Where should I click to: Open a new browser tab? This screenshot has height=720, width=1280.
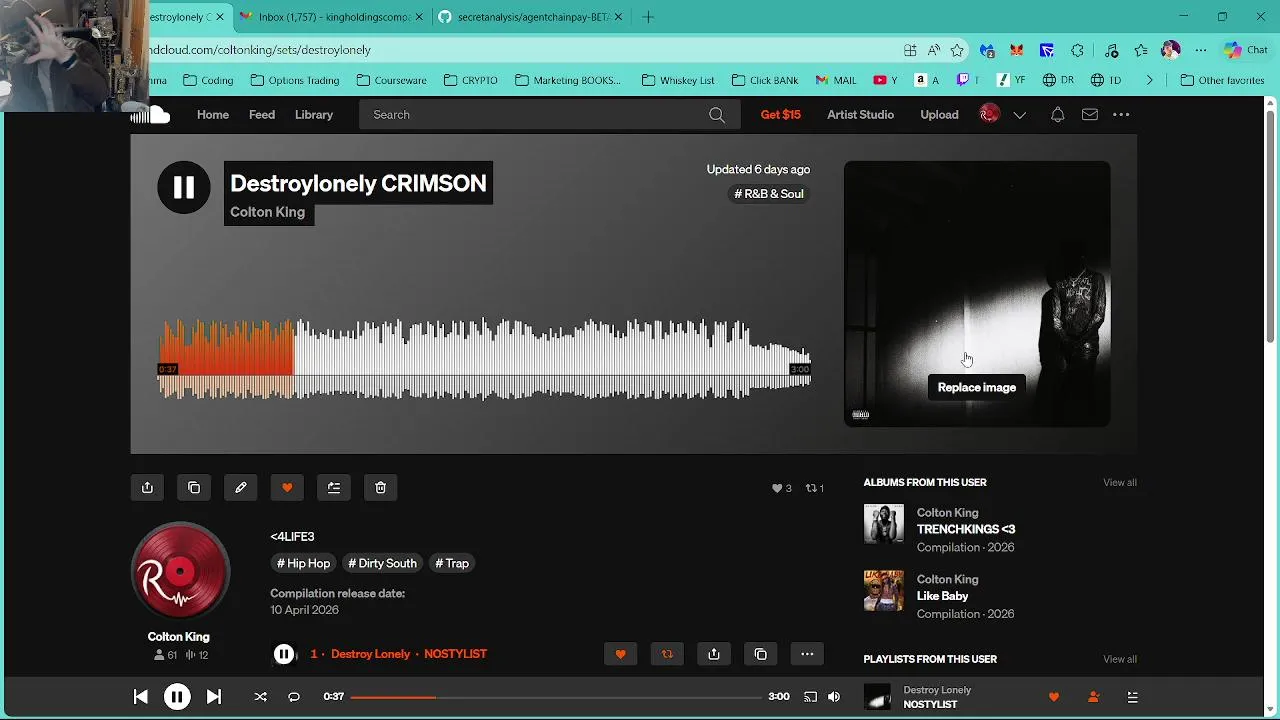tap(648, 17)
